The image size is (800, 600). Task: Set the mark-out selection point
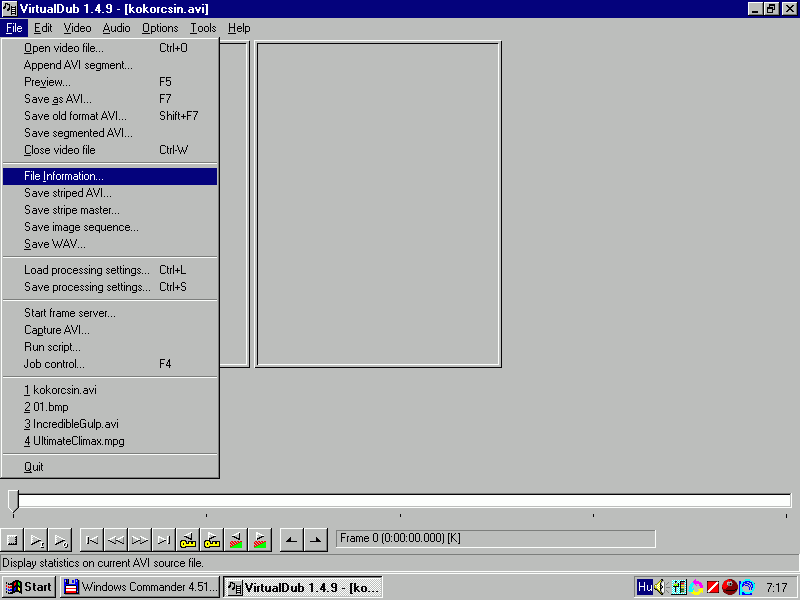(x=315, y=540)
